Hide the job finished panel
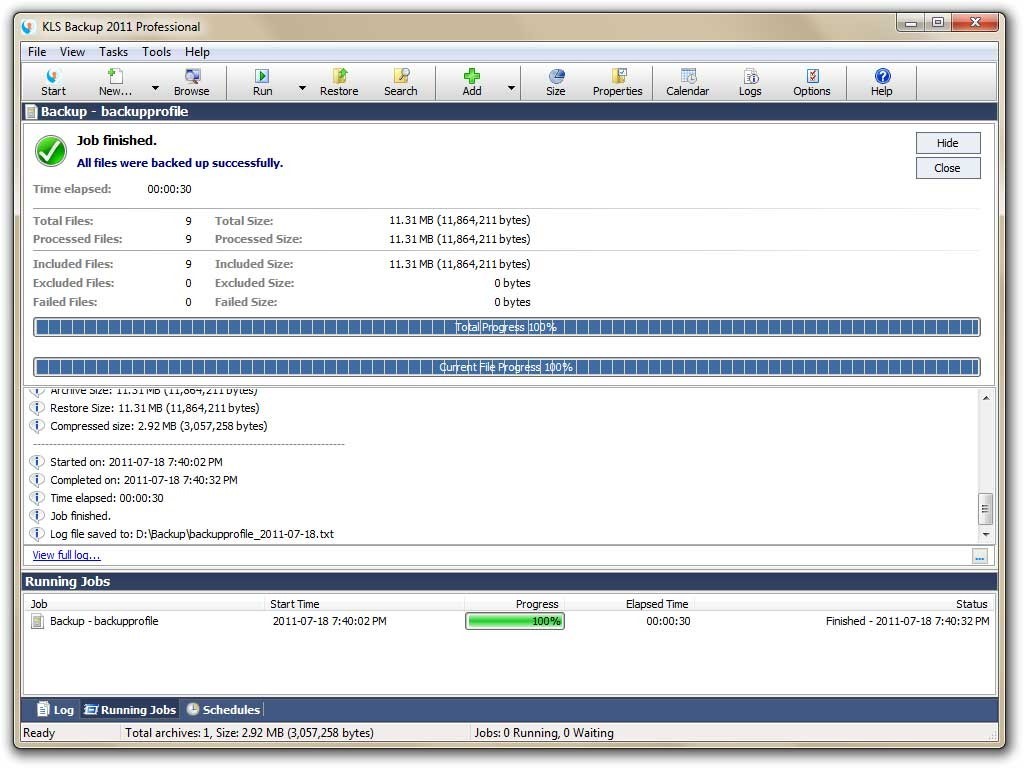 point(947,142)
